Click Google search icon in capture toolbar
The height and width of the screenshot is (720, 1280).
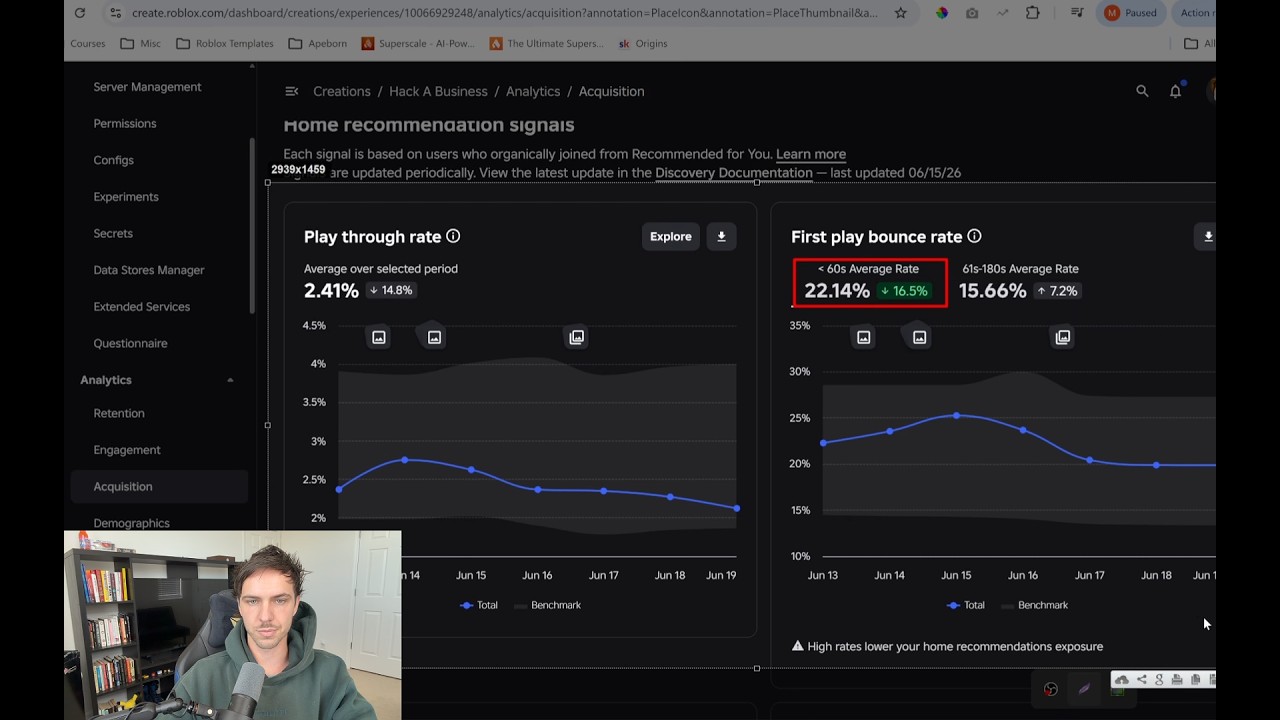pyautogui.click(x=1159, y=680)
